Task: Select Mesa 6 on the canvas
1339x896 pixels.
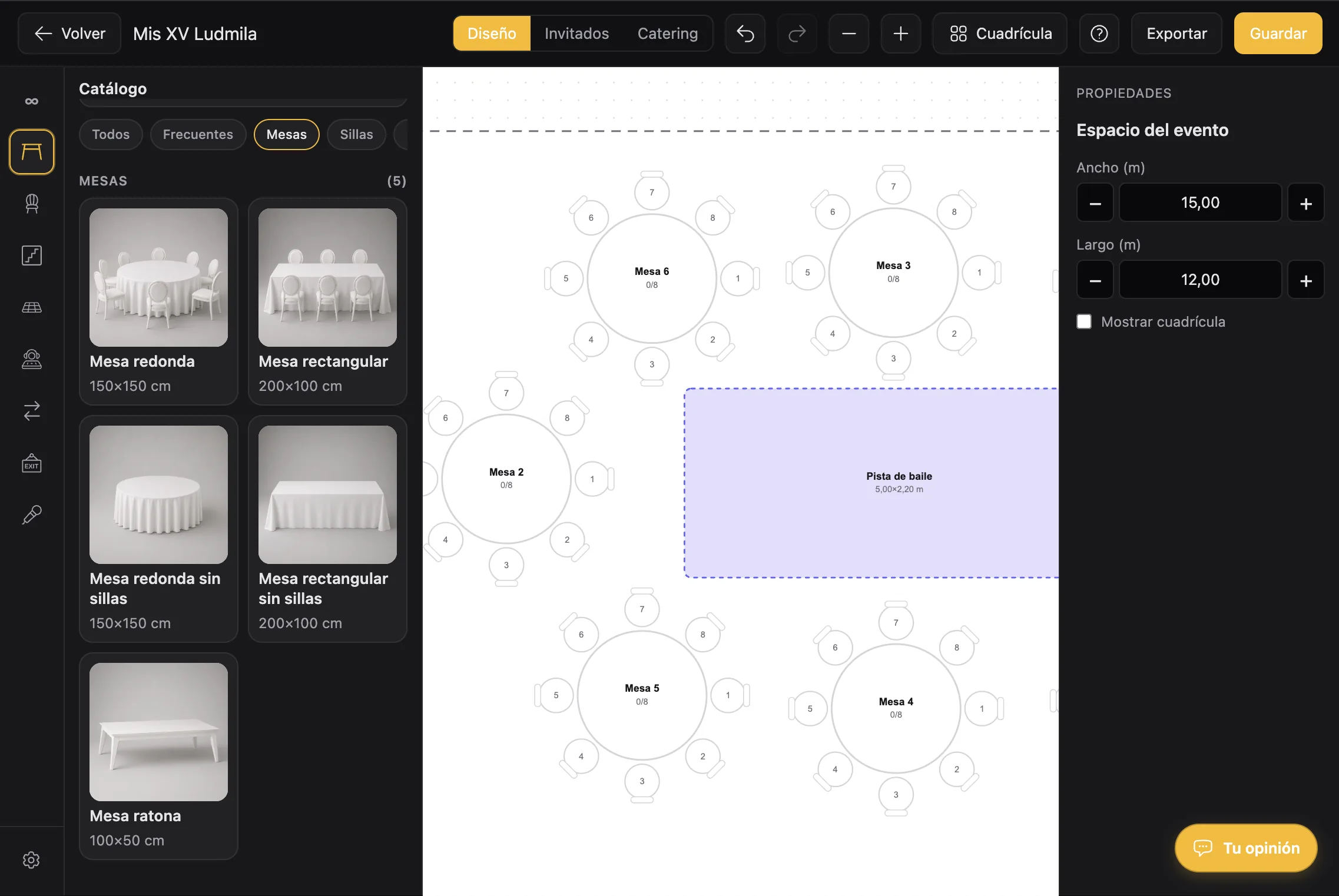Action: 652,278
